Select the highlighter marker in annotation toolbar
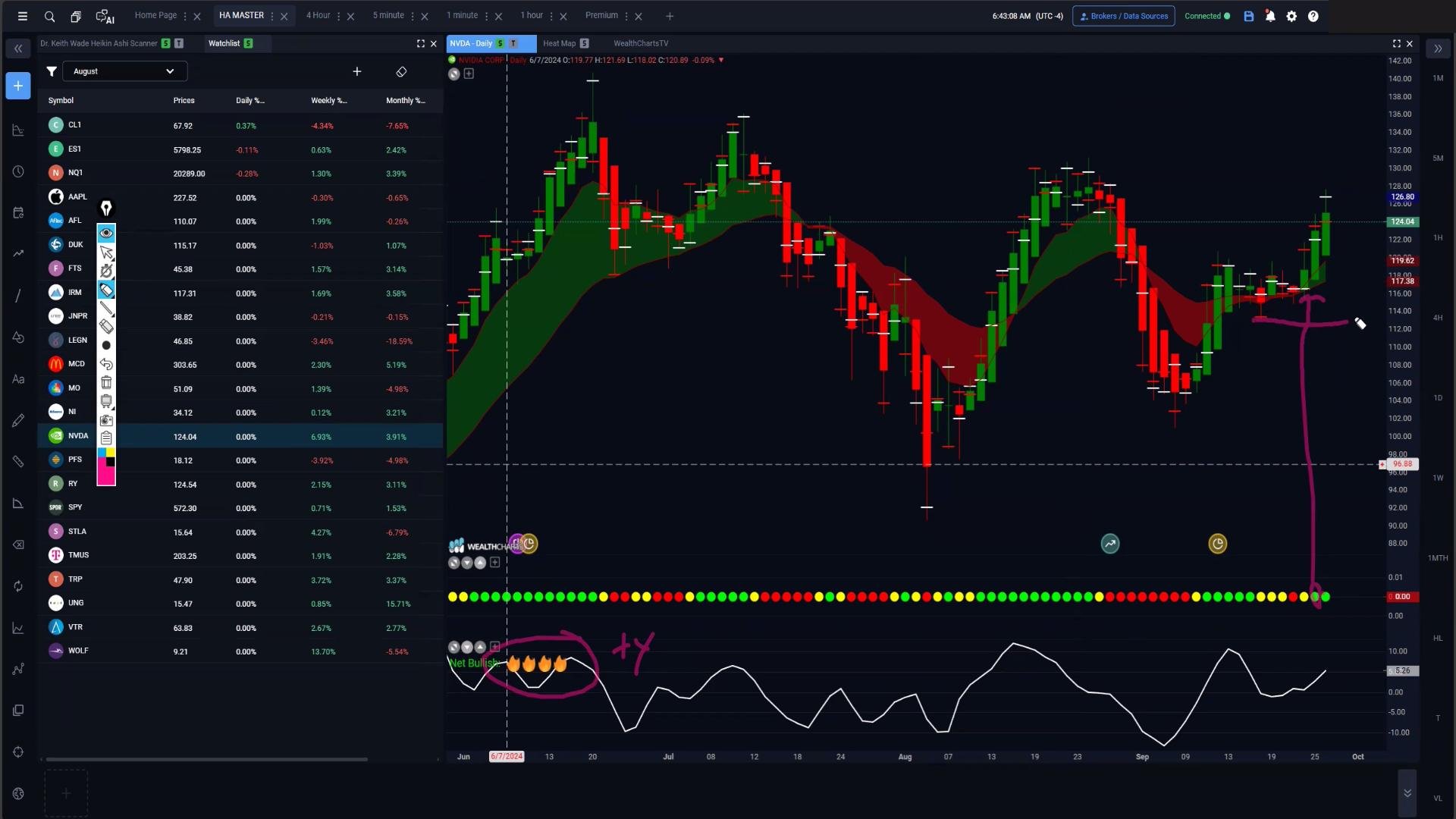 point(106,290)
